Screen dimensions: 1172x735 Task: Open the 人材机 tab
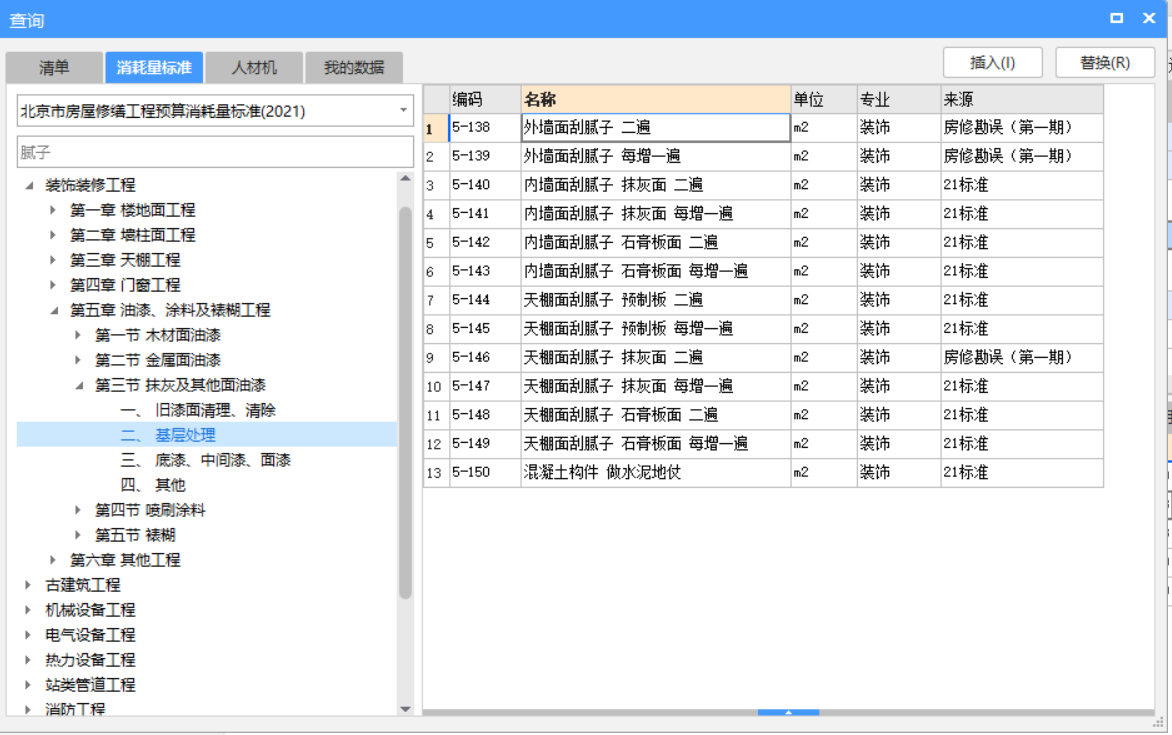coord(254,67)
